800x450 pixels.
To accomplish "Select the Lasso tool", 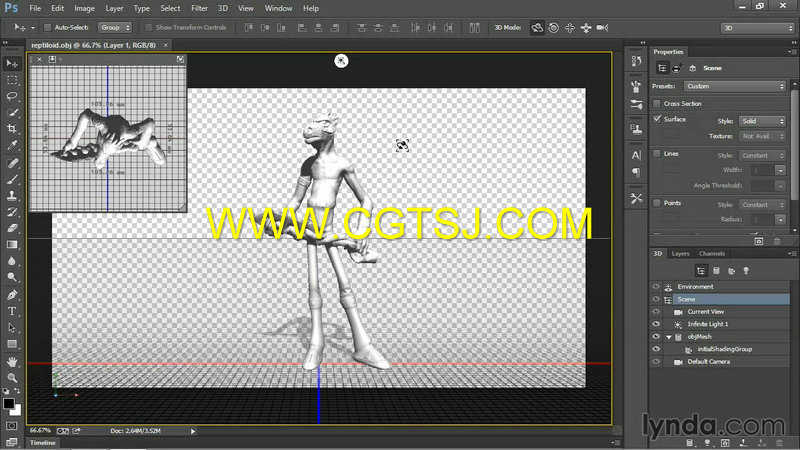I will tap(12, 96).
